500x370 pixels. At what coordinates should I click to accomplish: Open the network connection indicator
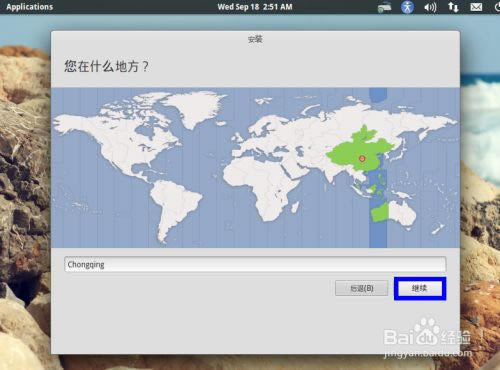453,7
